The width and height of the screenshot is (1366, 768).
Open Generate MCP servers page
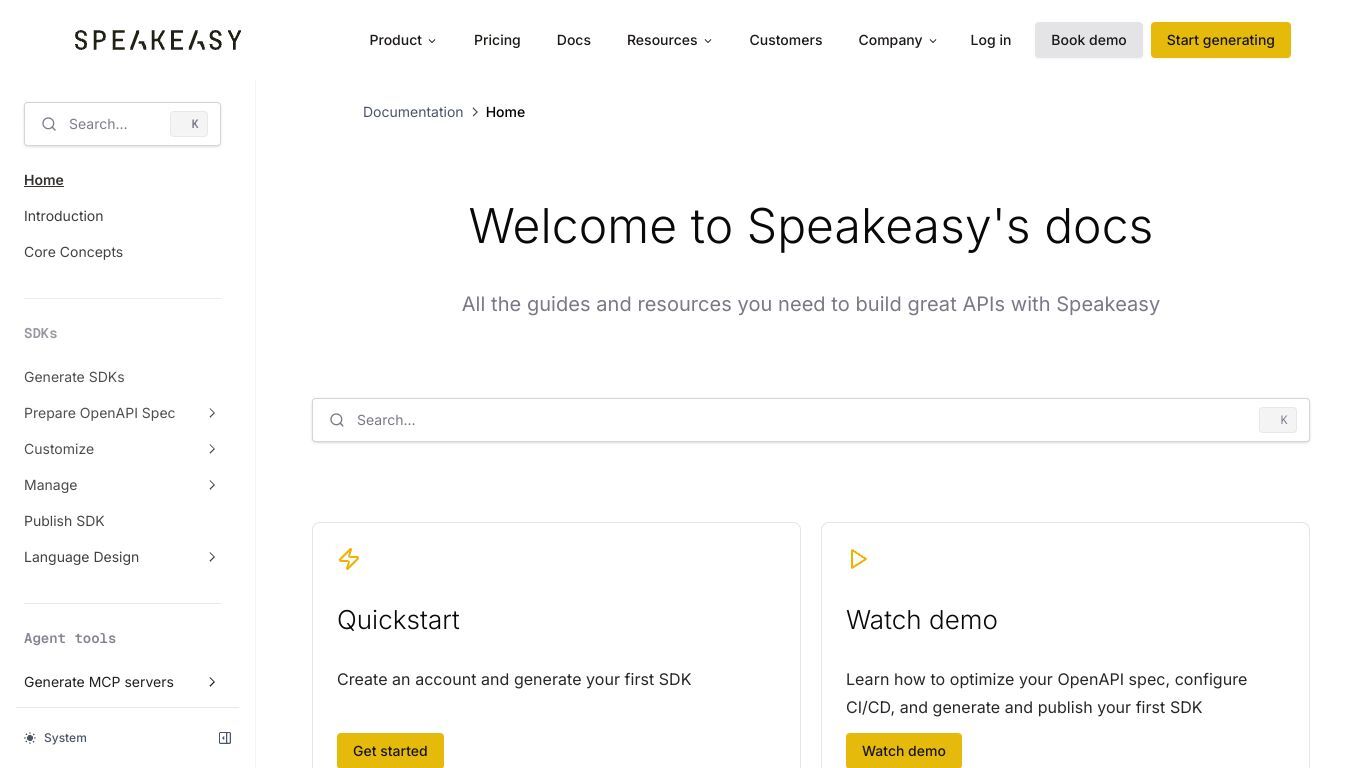99,682
